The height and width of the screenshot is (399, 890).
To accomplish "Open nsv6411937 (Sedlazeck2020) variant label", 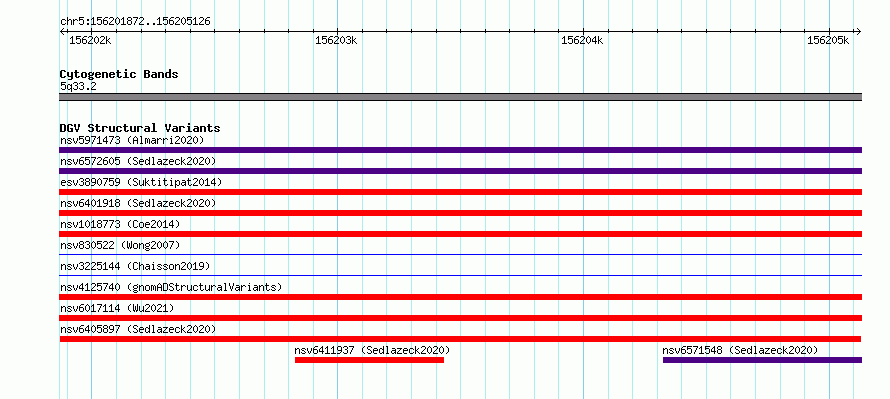I will coord(372,350).
